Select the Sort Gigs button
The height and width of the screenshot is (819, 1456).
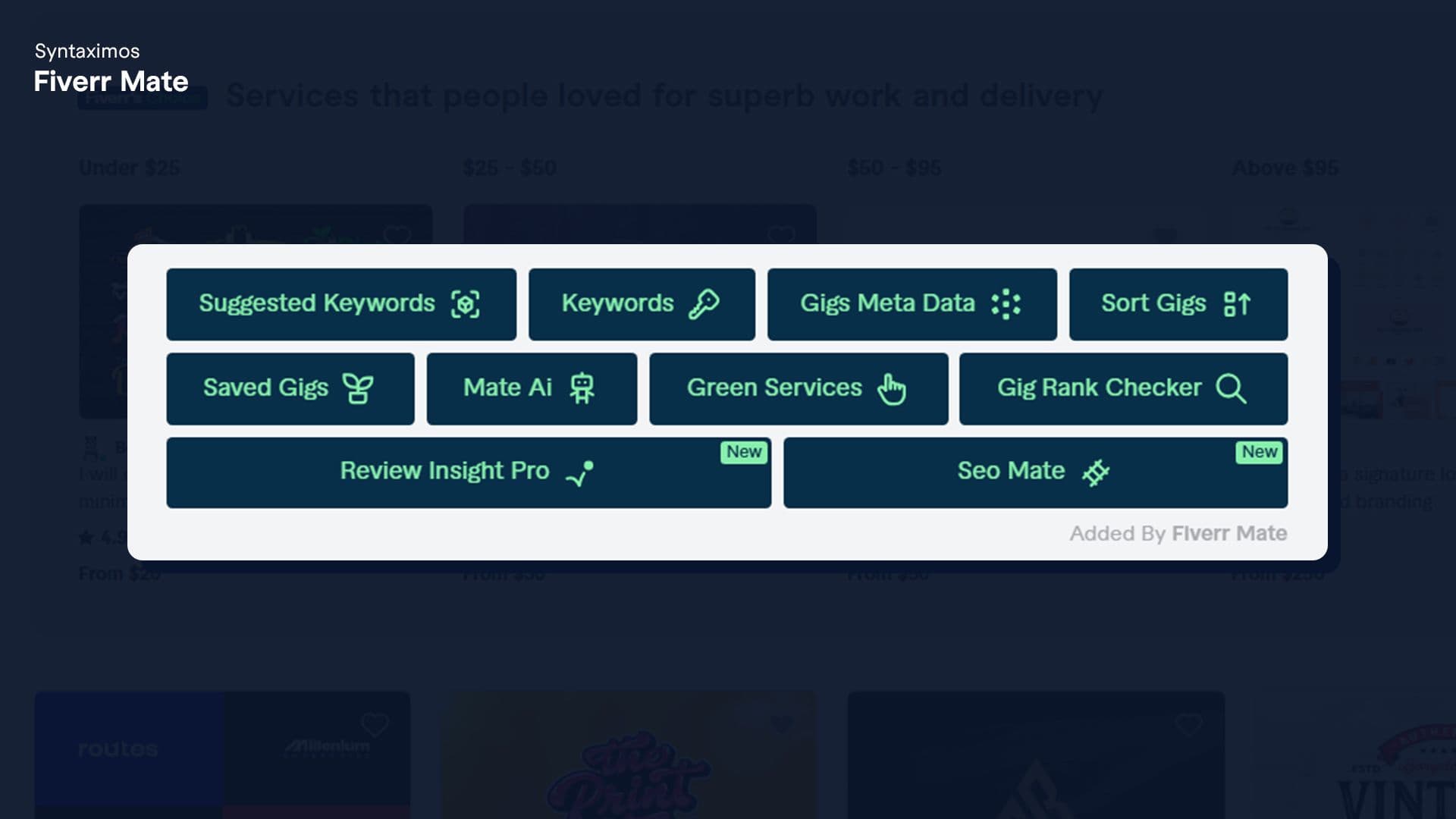pos(1178,304)
